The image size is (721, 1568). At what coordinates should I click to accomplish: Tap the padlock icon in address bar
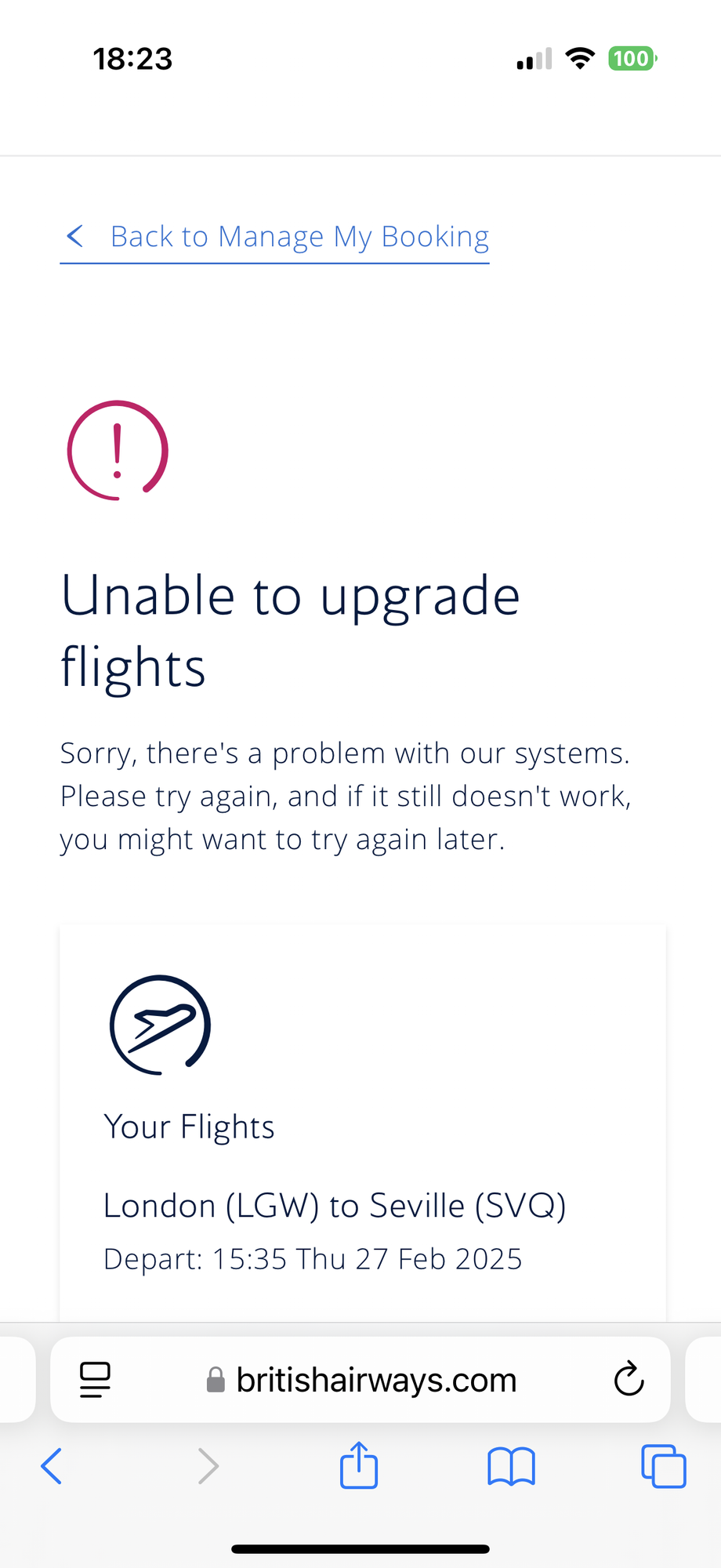[216, 1381]
